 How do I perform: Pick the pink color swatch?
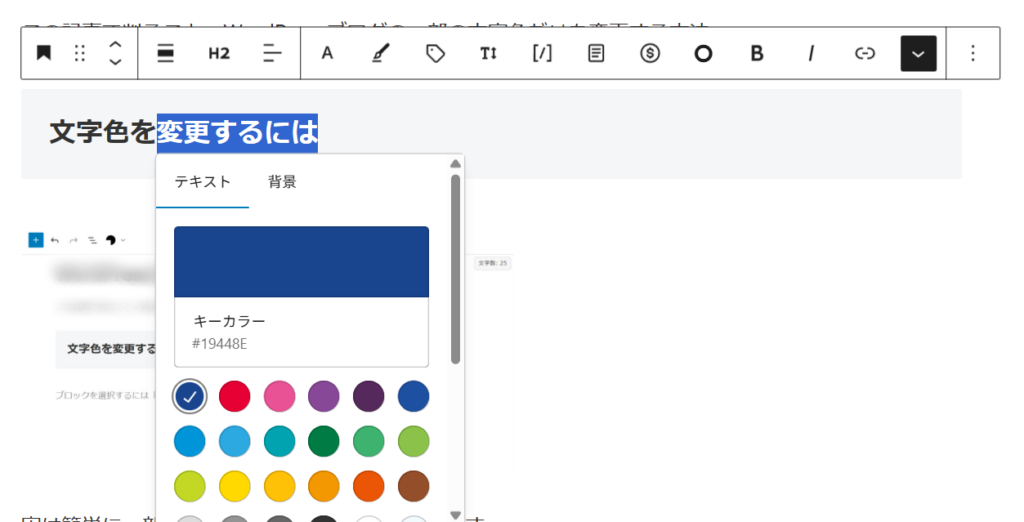click(x=279, y=396)
